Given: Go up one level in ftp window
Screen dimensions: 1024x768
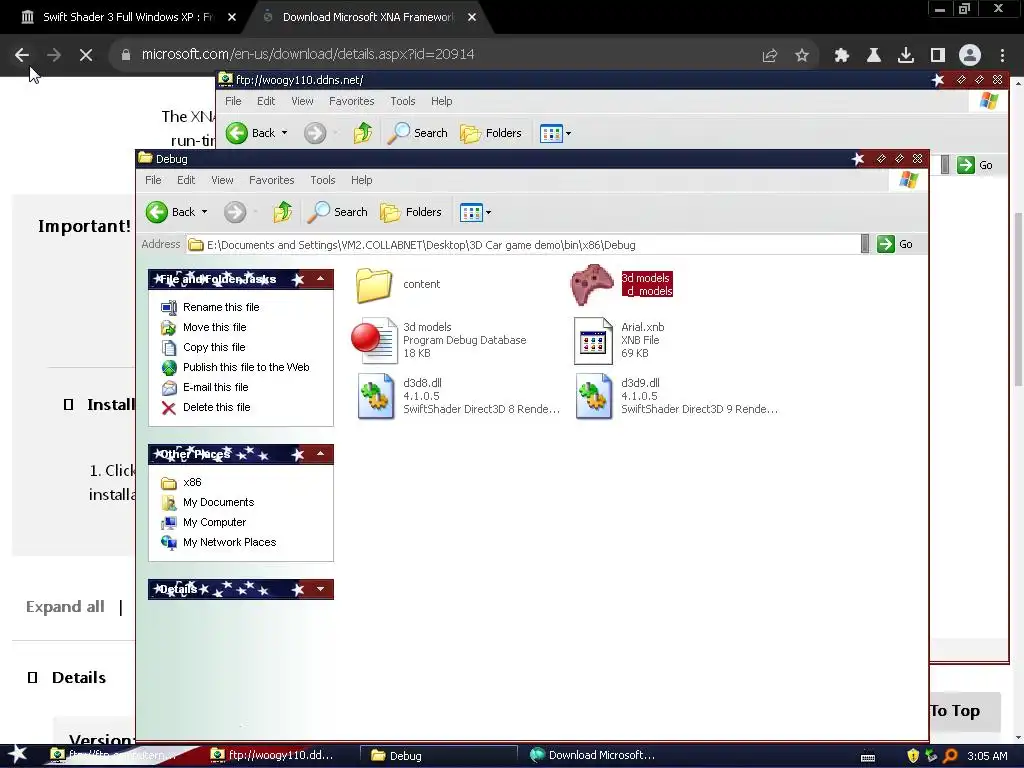Looking at the screenshot, I should tap(363, 133).
